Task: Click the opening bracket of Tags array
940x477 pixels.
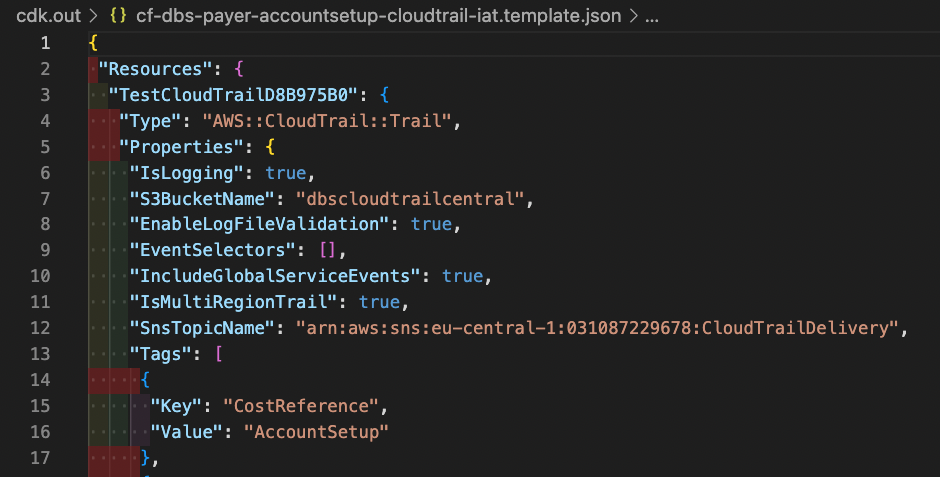Action: [218, 354]
